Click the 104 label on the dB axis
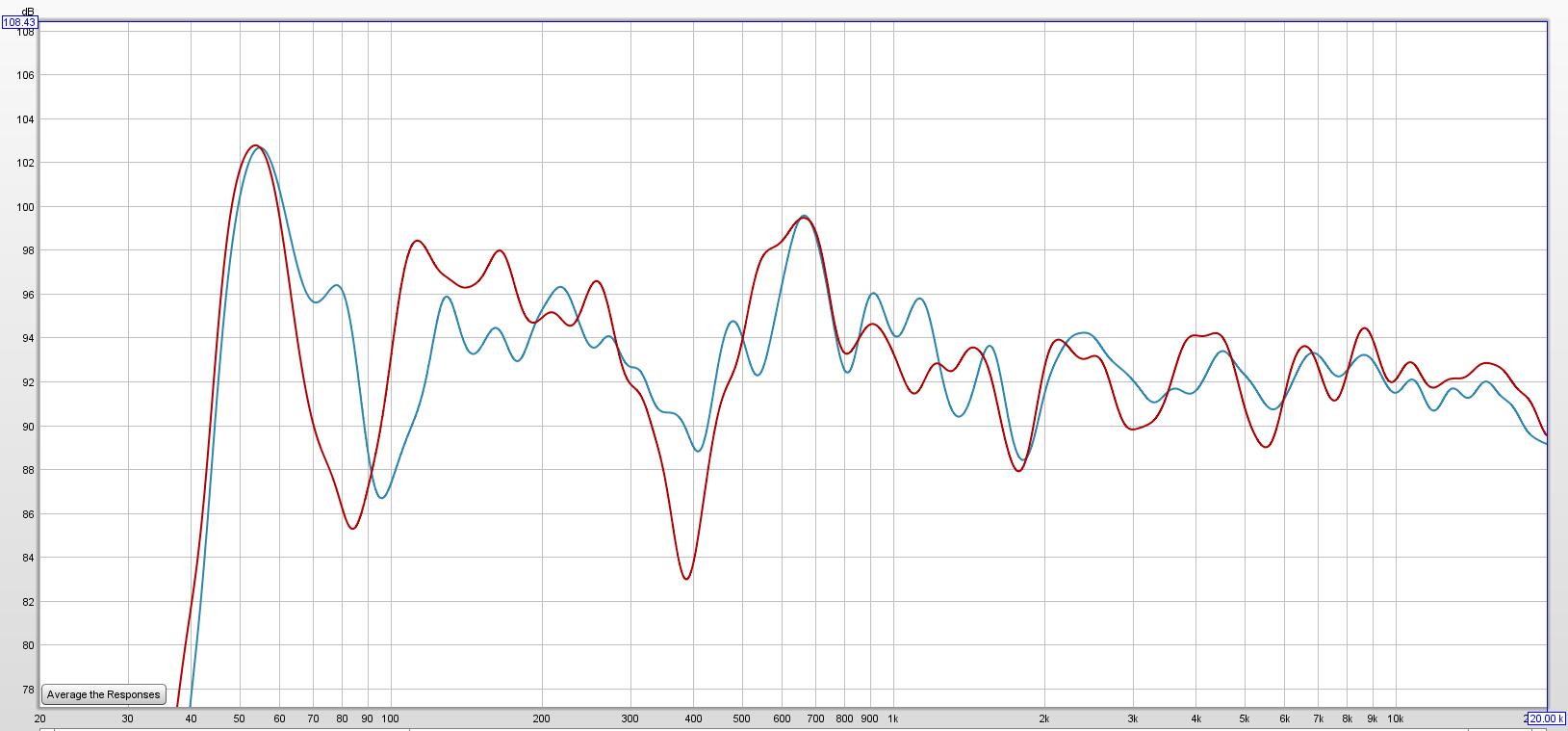The height and width of the screenshot is (731, 1568). coord(26,119)
